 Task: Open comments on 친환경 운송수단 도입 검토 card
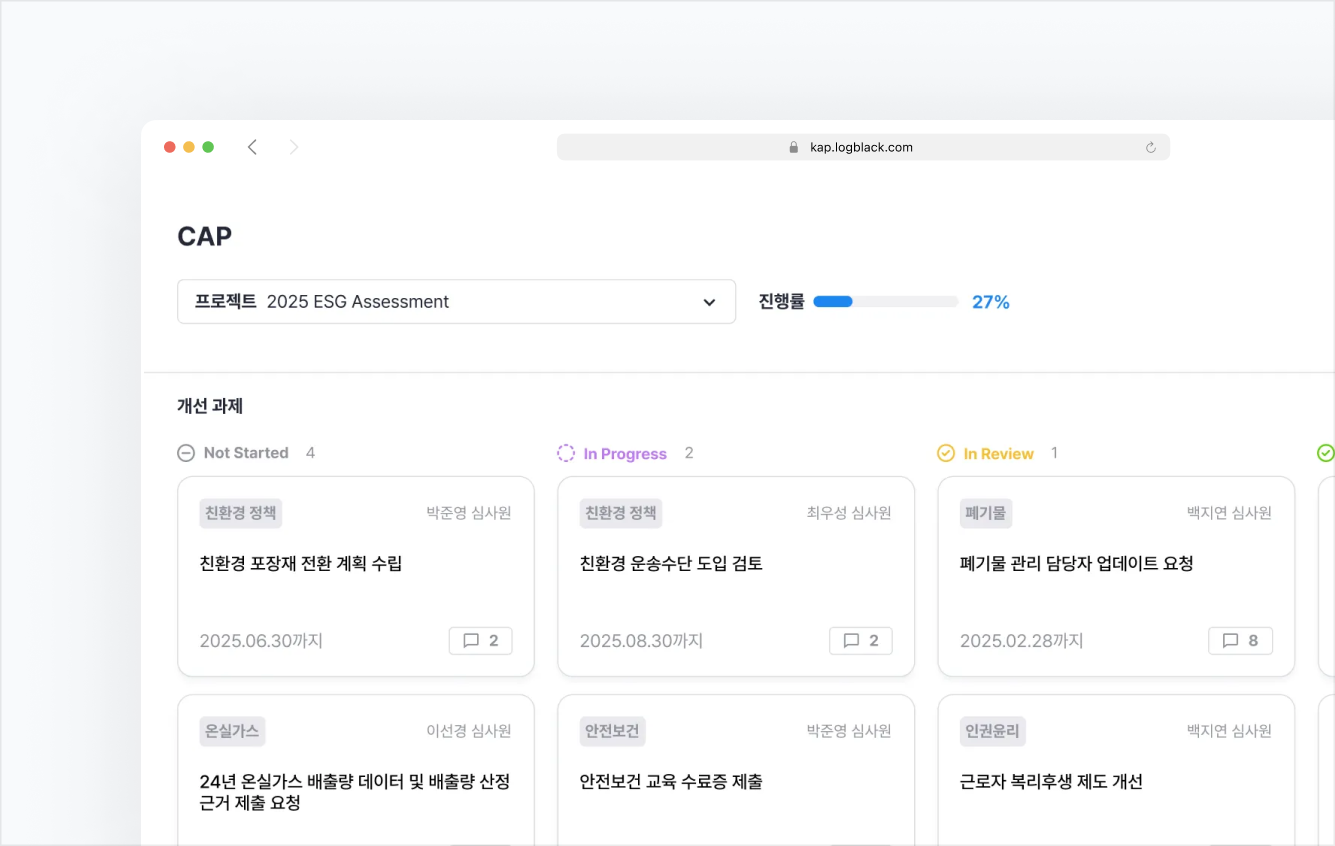(x=861, y=641)
